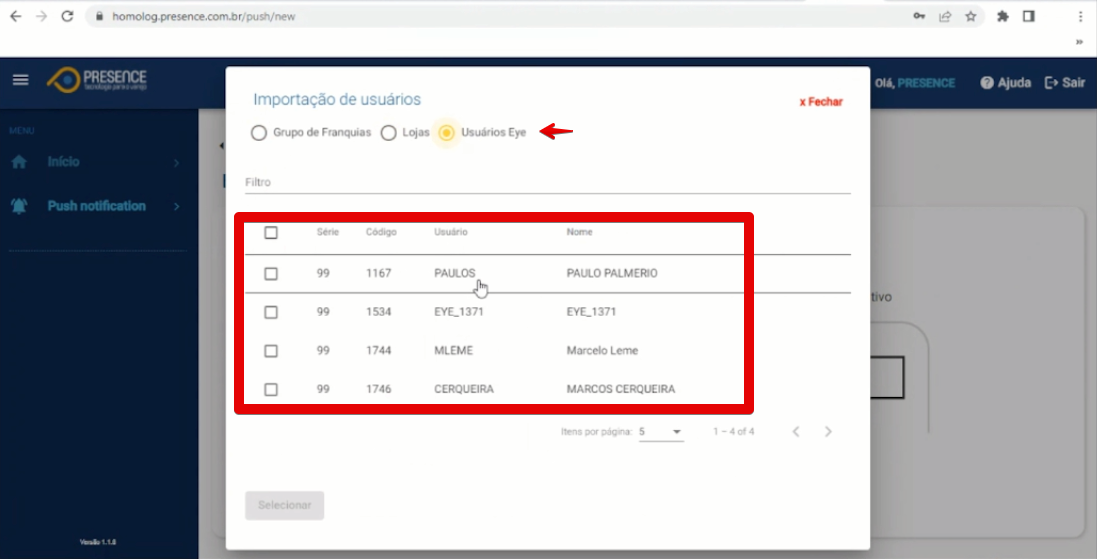Click the Presence logo
This screenshot has width=1097, height=559.
coord(97,80)
